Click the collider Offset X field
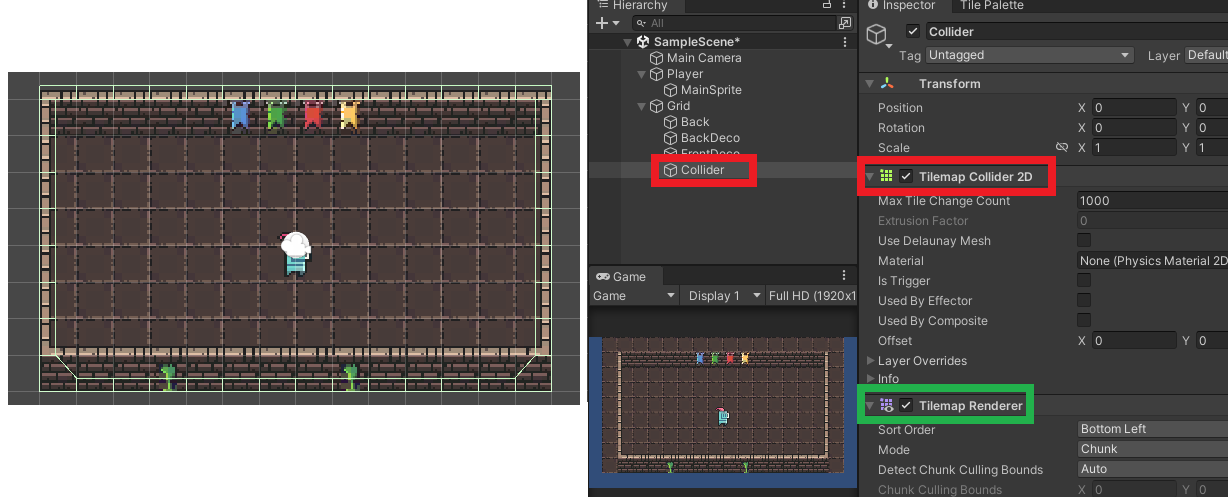 click(1133, 341)
